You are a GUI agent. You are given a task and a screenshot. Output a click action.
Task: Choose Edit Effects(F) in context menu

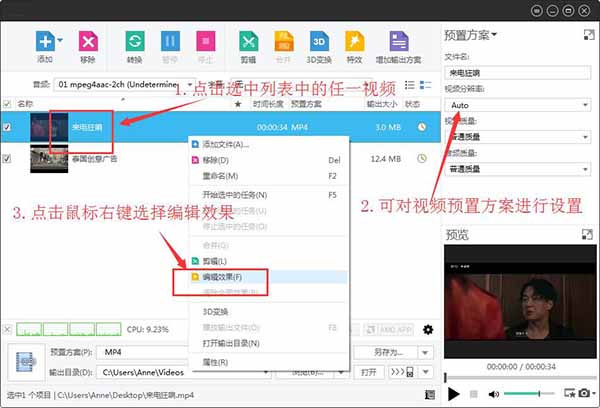point(269,277)
